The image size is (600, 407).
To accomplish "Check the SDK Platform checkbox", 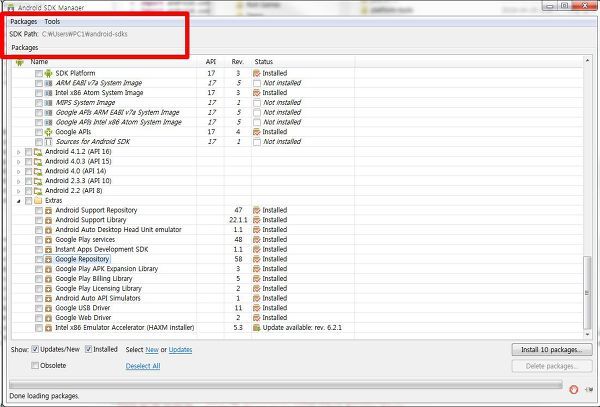I will [39, 73].
